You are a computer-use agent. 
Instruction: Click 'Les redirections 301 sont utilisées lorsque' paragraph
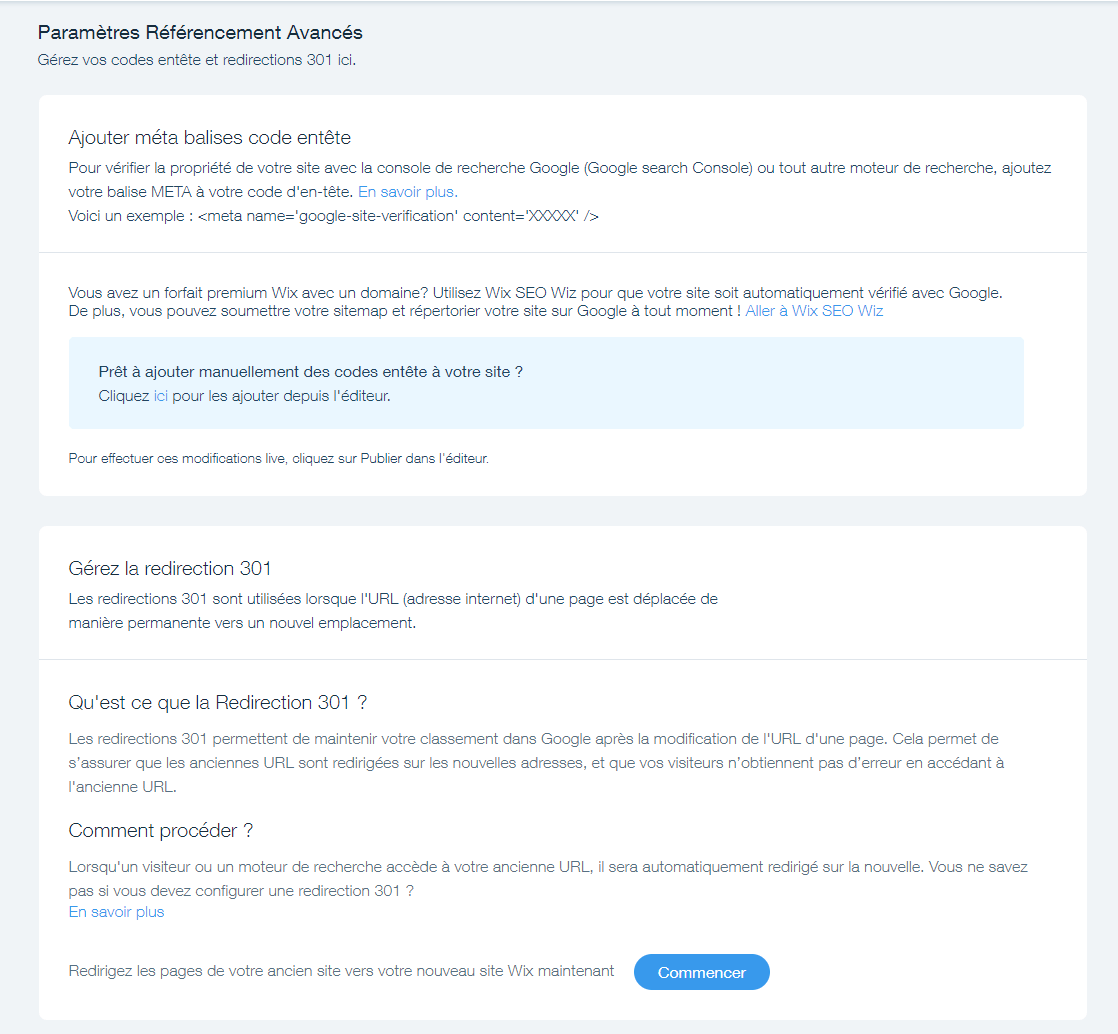click(393, 610)
